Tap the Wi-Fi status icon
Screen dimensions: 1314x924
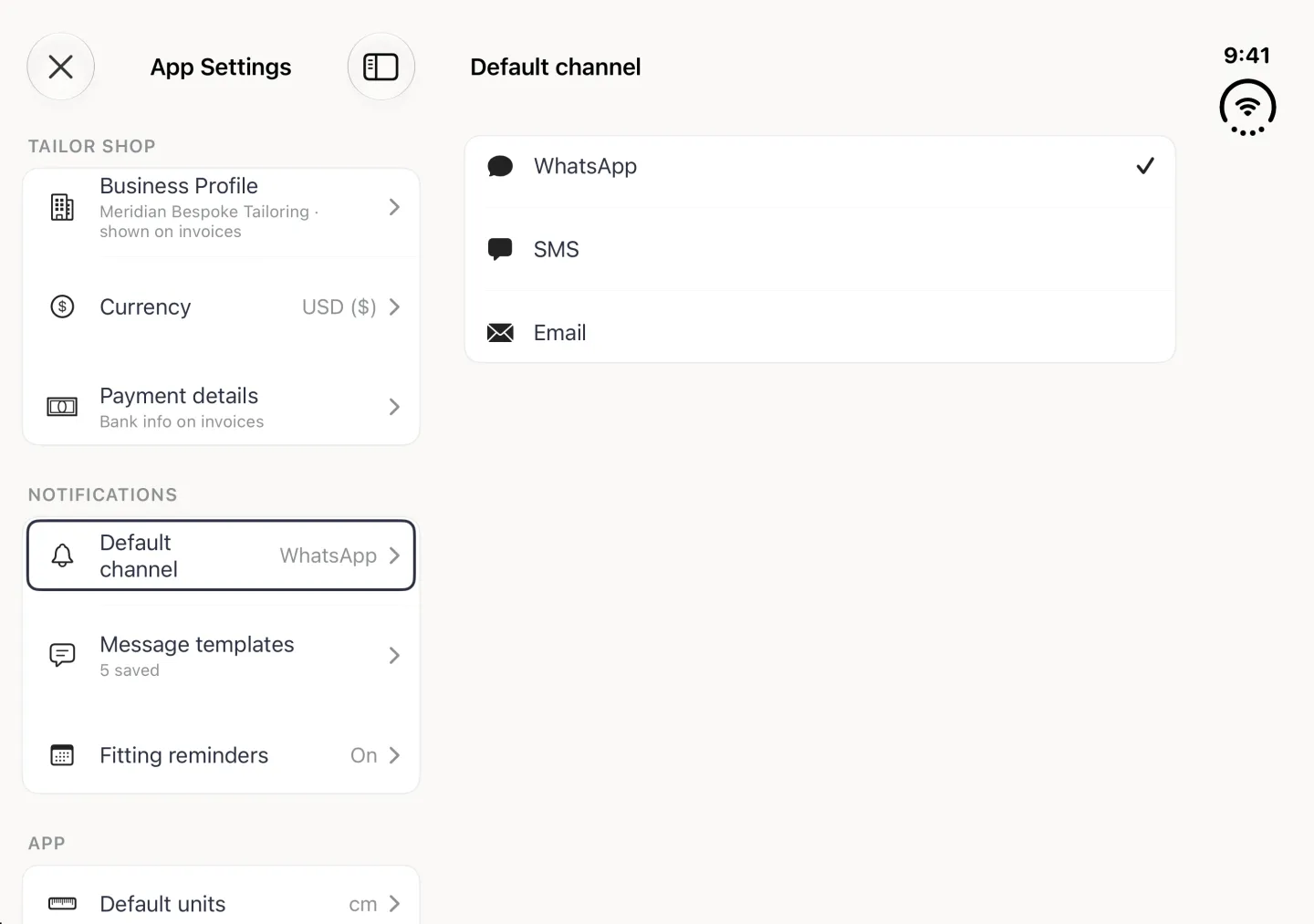tap(1247, 108)
